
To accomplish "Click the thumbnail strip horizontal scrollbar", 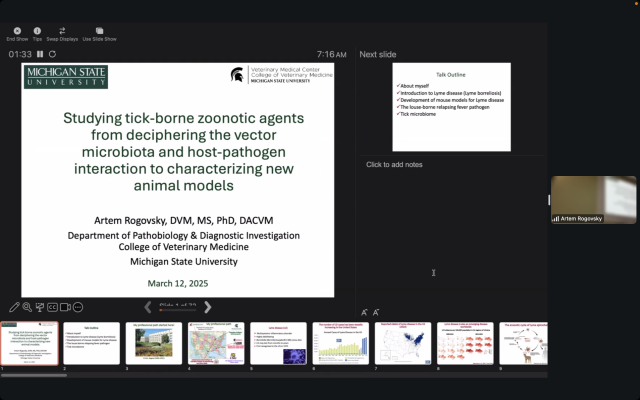I will click(x=33, y=375).
